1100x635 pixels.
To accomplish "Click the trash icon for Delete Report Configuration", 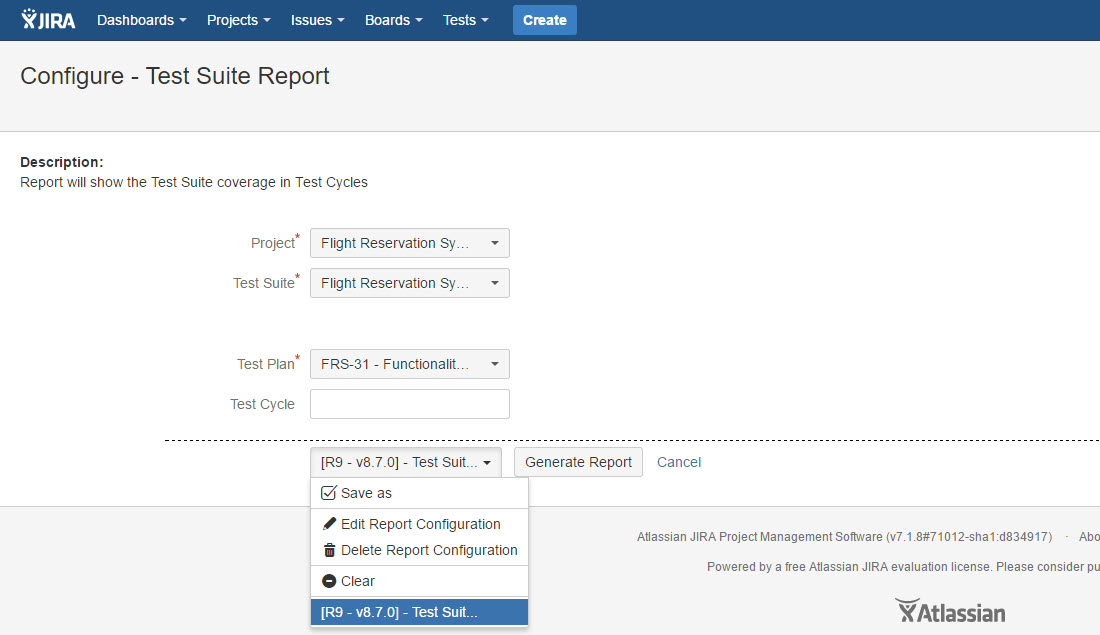I will [x=329, y=550].
